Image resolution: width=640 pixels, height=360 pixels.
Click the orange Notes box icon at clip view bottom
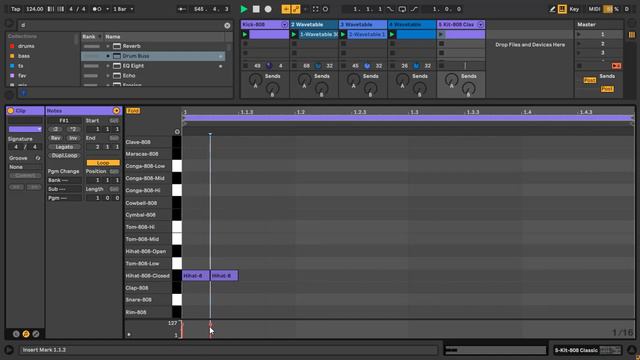point(26,334)
